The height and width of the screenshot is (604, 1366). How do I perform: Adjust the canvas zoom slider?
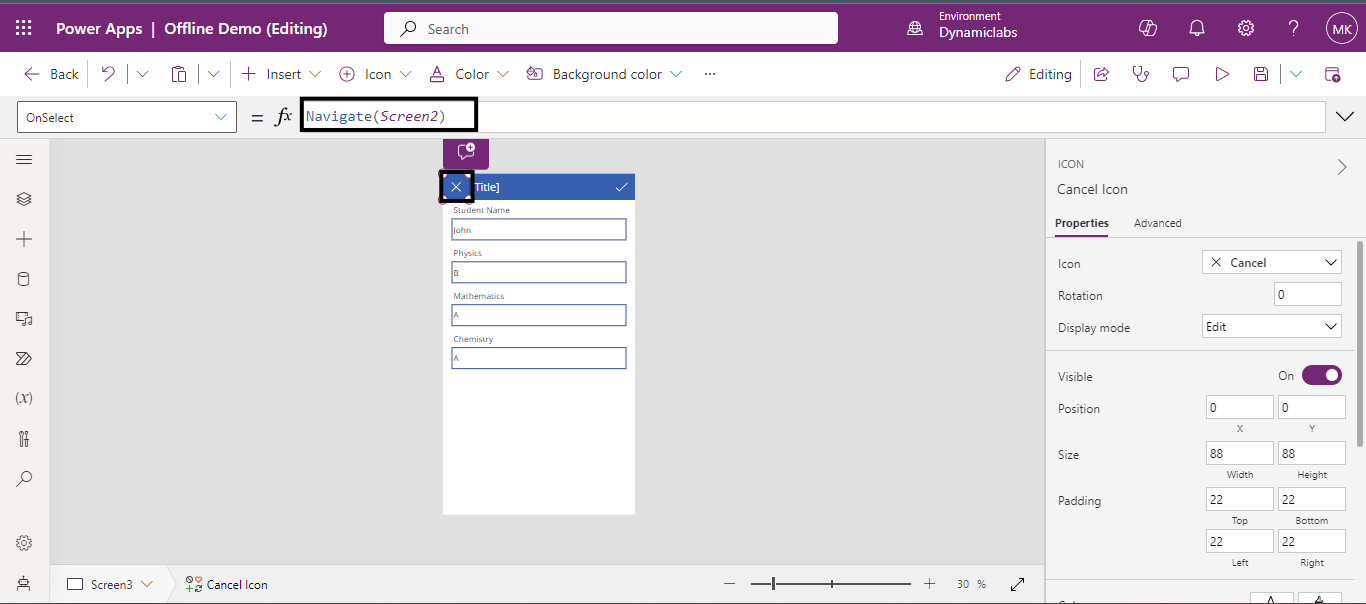tap(774, 584)
